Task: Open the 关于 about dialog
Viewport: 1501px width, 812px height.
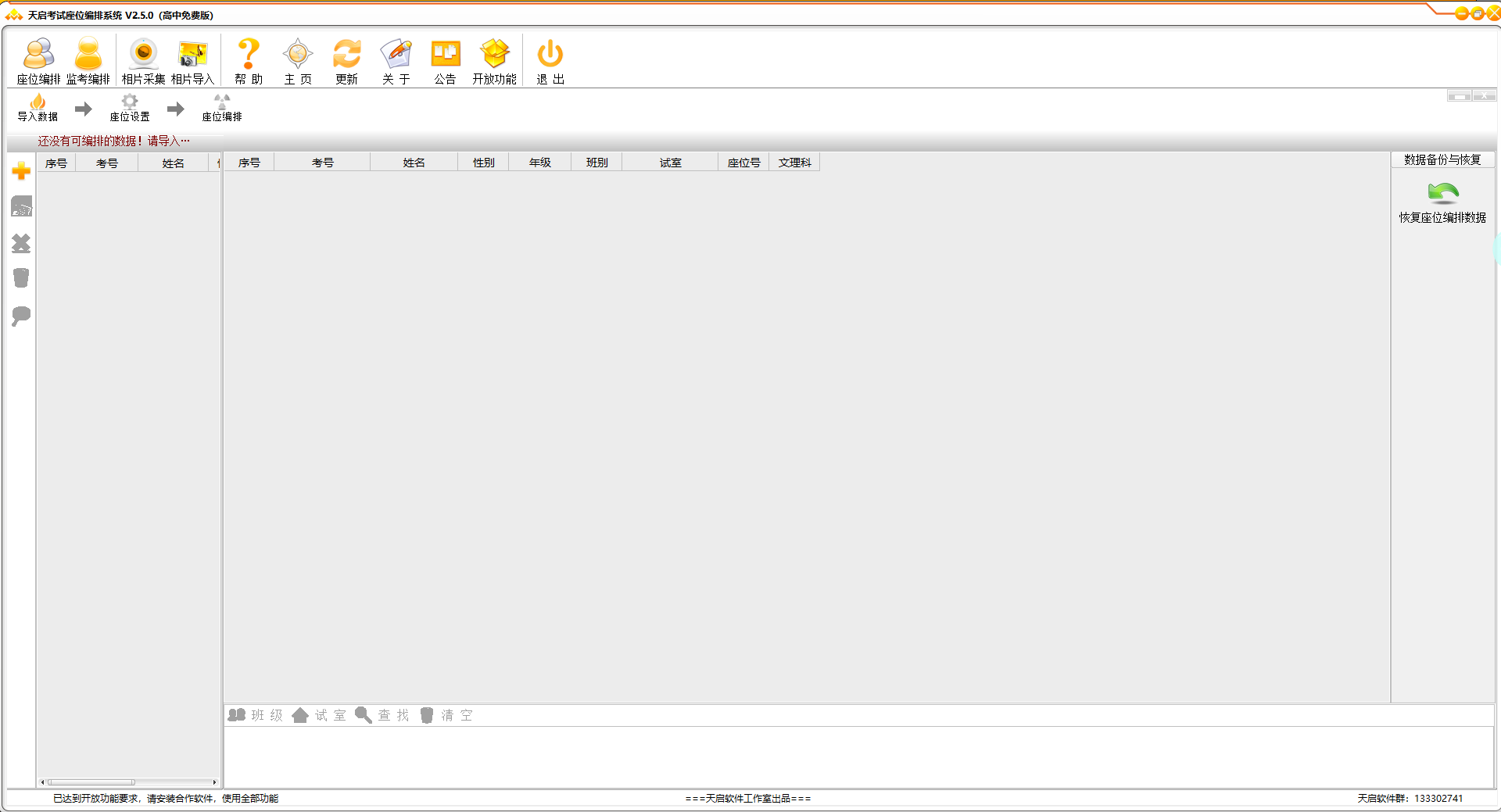Action: [396, 61]
